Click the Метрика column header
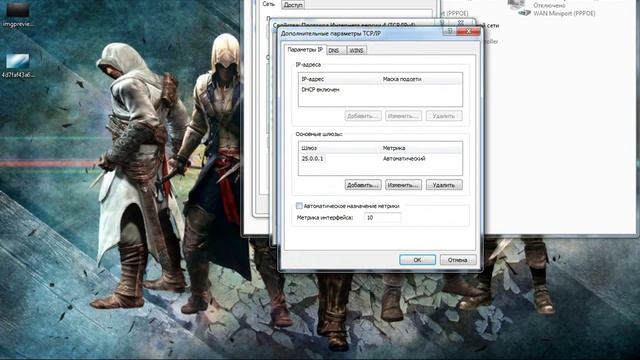Viewport: 640px width, 360px height. pyautogui.click(x=421, y=148)
